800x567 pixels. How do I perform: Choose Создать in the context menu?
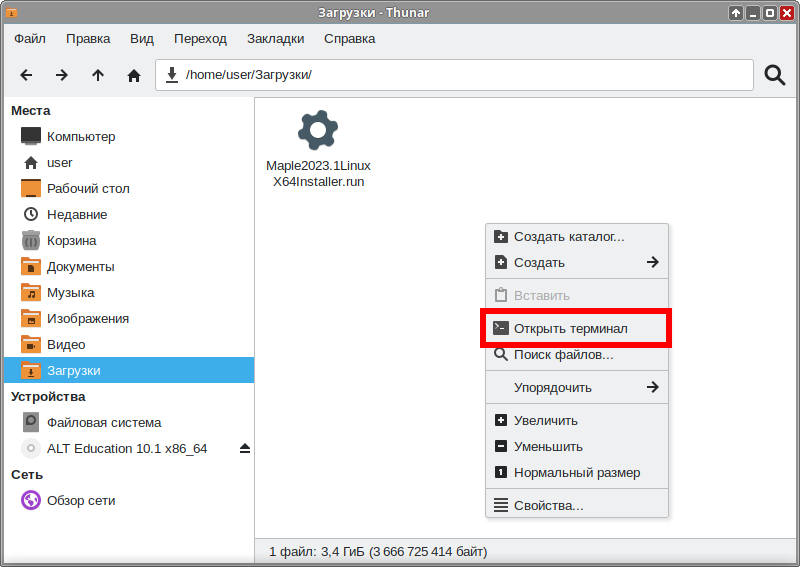[x=577, y=263]
